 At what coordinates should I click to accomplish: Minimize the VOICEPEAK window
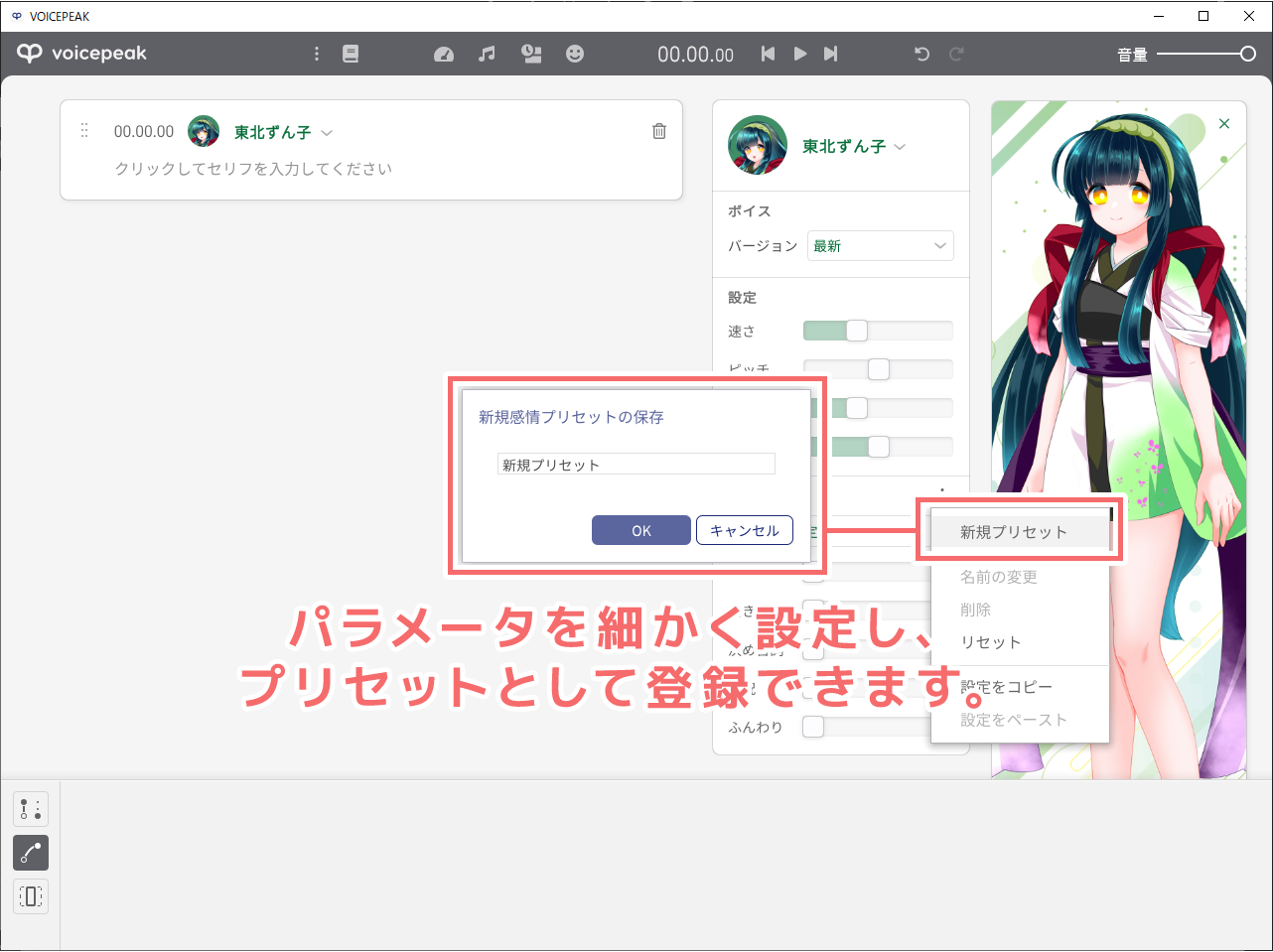tap(1159, 16)
